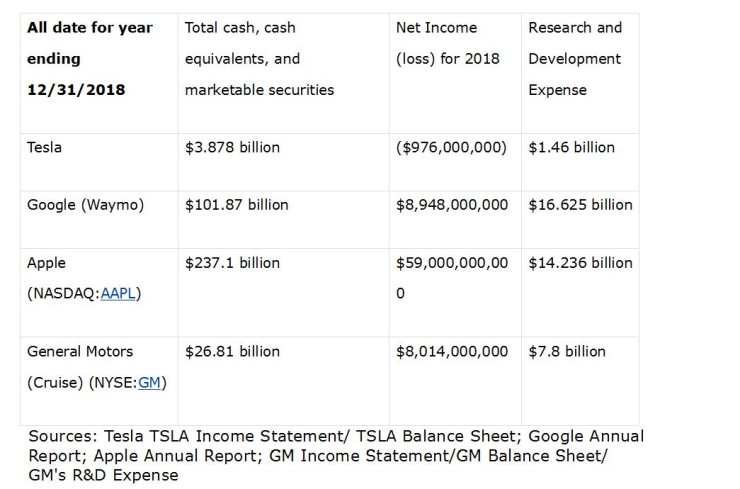Click the Apple row label

tap(46, 263)
